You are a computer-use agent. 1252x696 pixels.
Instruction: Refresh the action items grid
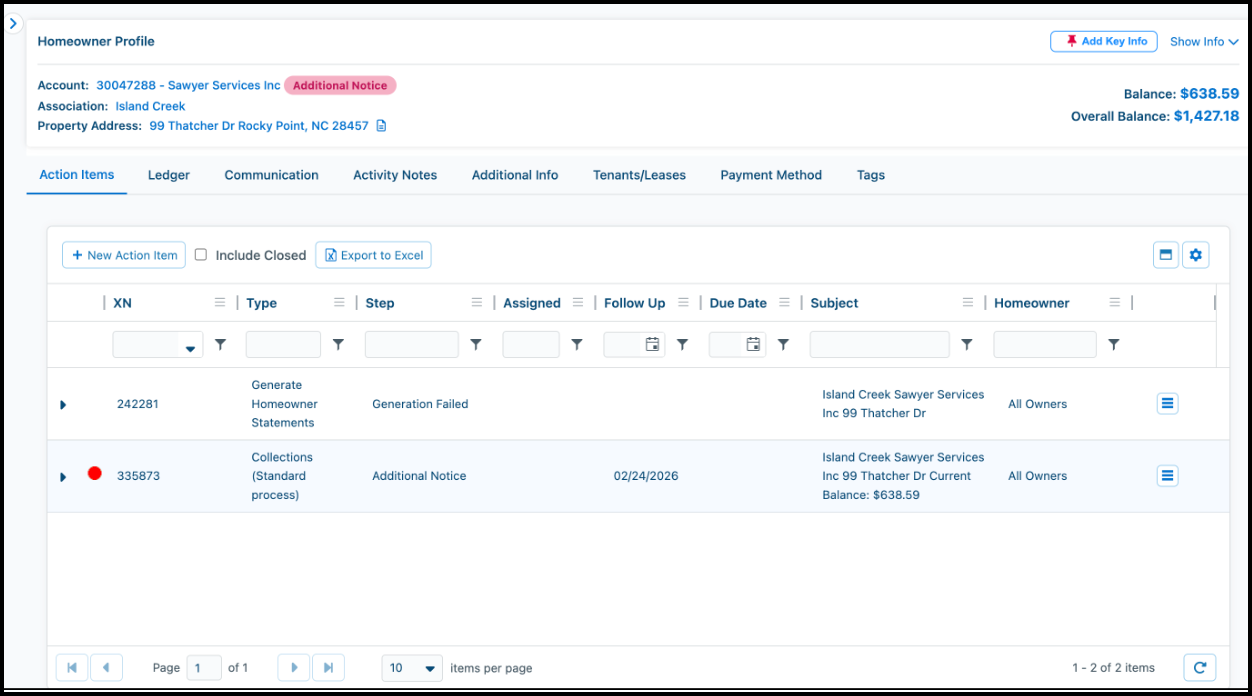coord(1199,667)
